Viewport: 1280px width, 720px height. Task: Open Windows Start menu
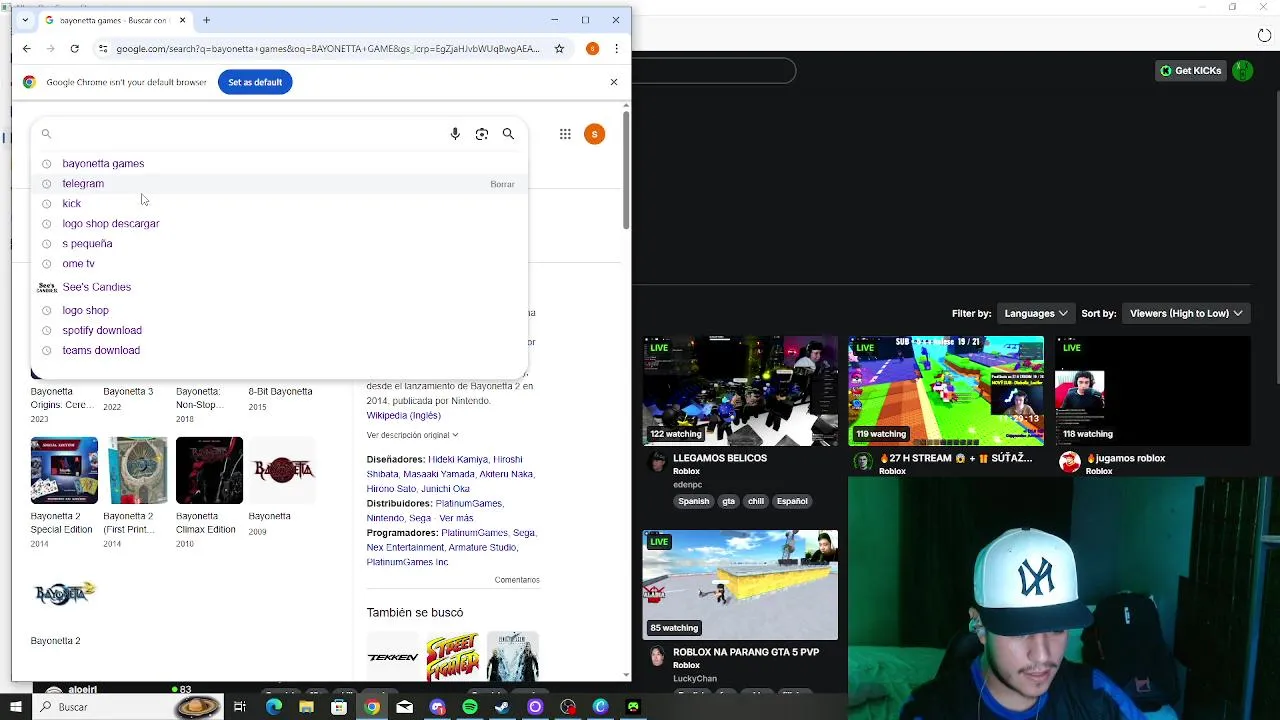15,707
